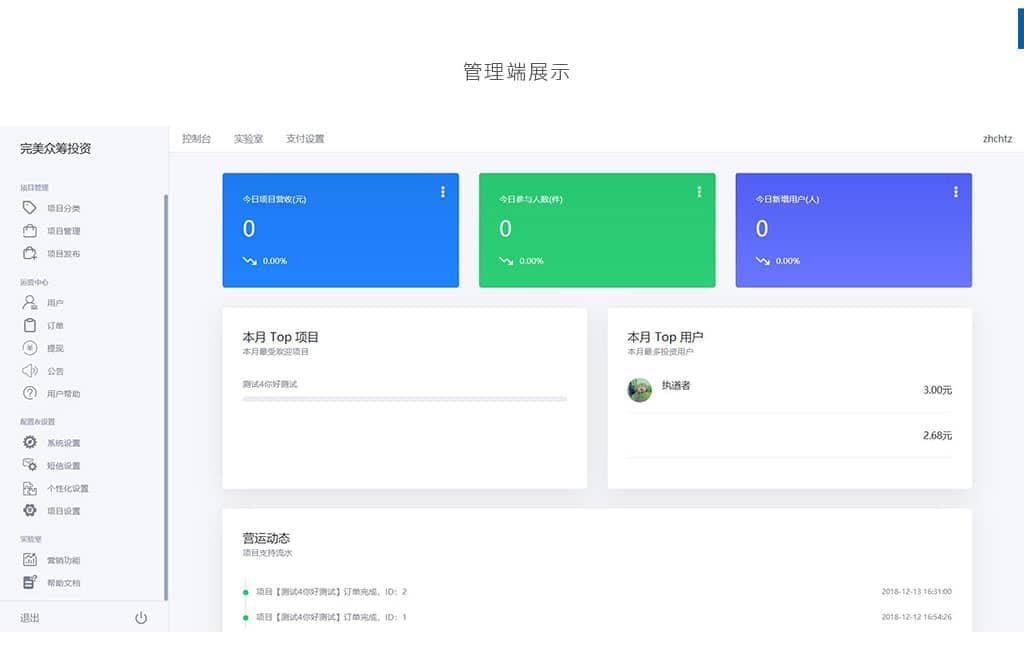
Task: Click the cog icon for 项目设置
Action: 29,510
